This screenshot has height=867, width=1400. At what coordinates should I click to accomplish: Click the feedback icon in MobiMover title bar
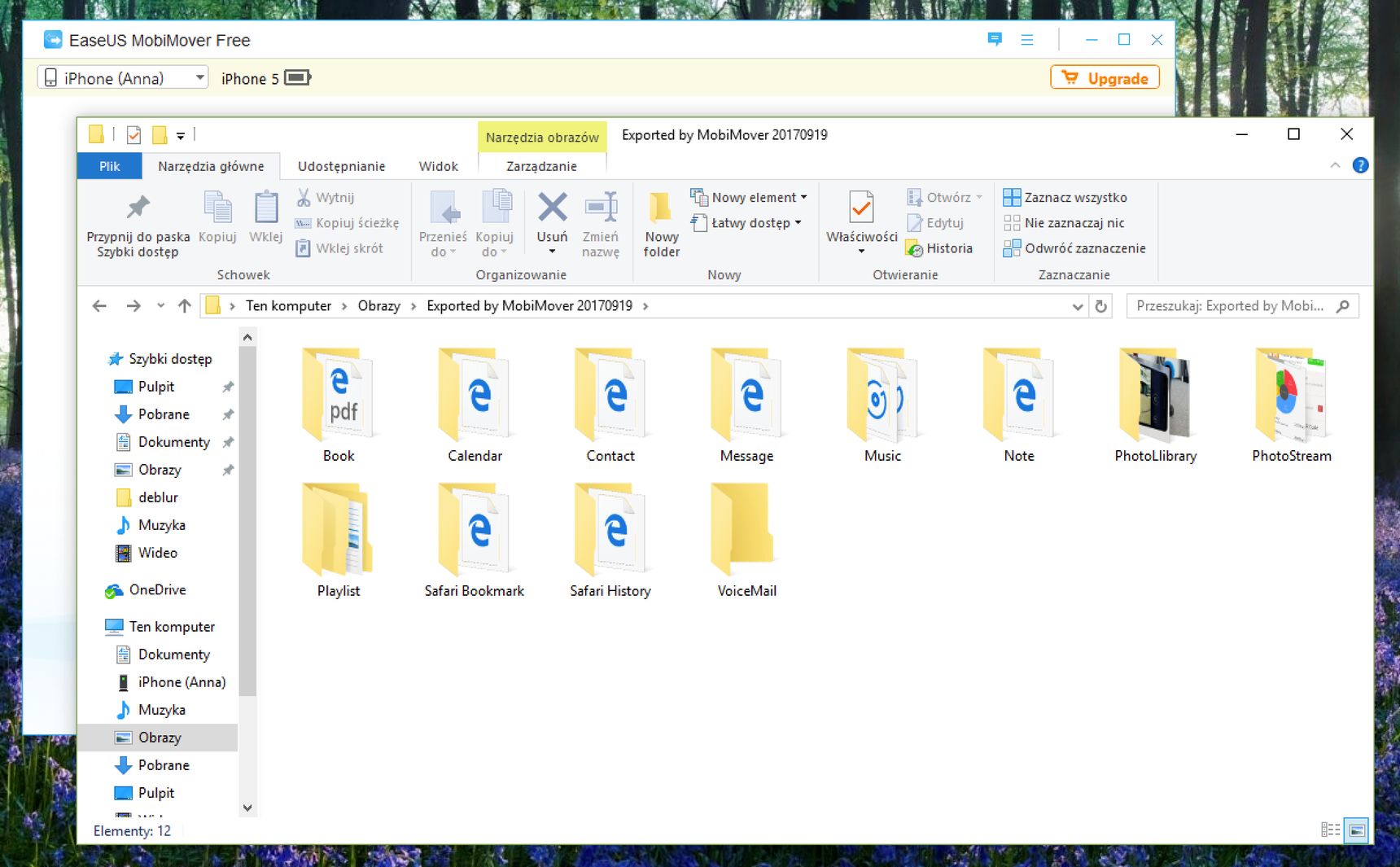pyautogui.click(x=994, y=39)
